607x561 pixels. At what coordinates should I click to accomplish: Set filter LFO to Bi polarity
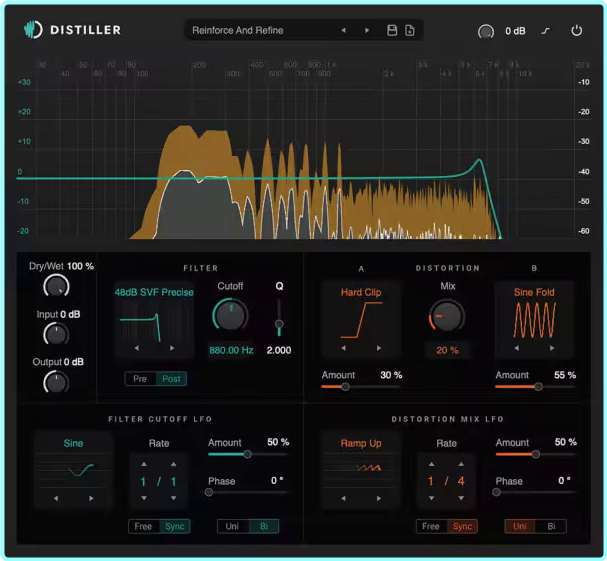pyautogui.click(x=264, y=527)
